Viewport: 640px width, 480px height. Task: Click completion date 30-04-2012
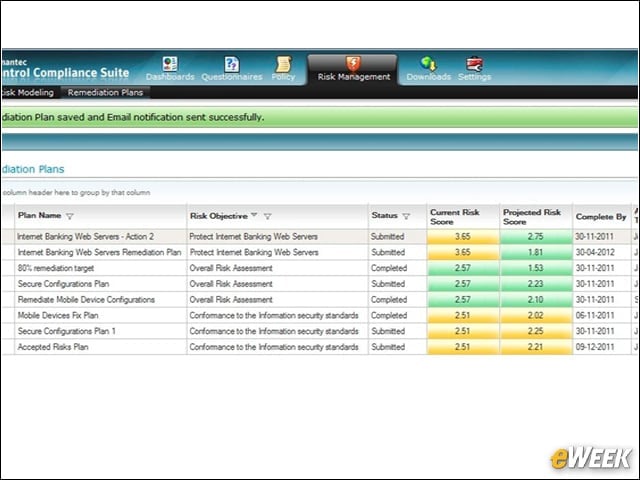tap(595, 252)
